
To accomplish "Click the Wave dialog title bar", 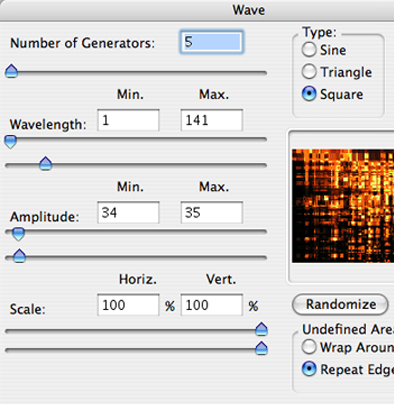I will coord(197,10).
